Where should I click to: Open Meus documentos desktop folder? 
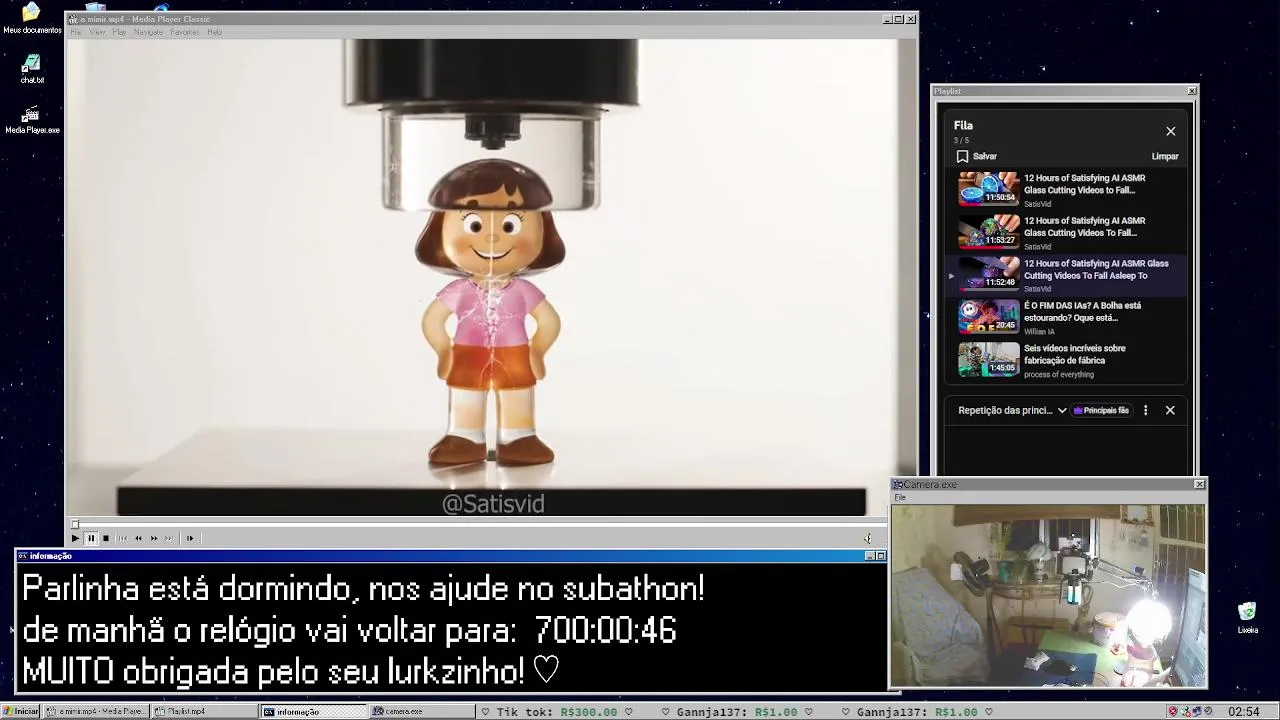pyautogui.click(x=31, y=18)
